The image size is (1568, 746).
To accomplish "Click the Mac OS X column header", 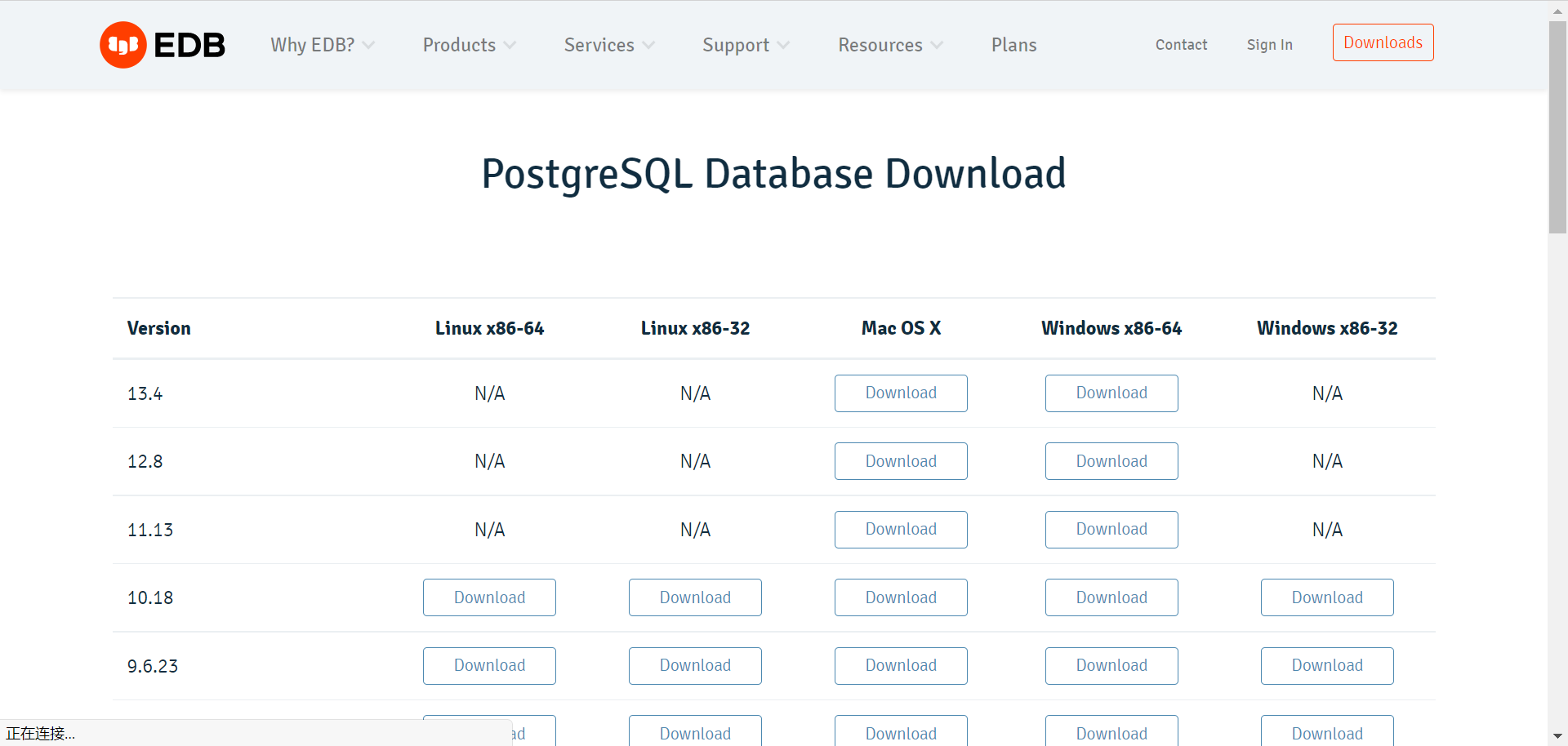I will 901,328.
